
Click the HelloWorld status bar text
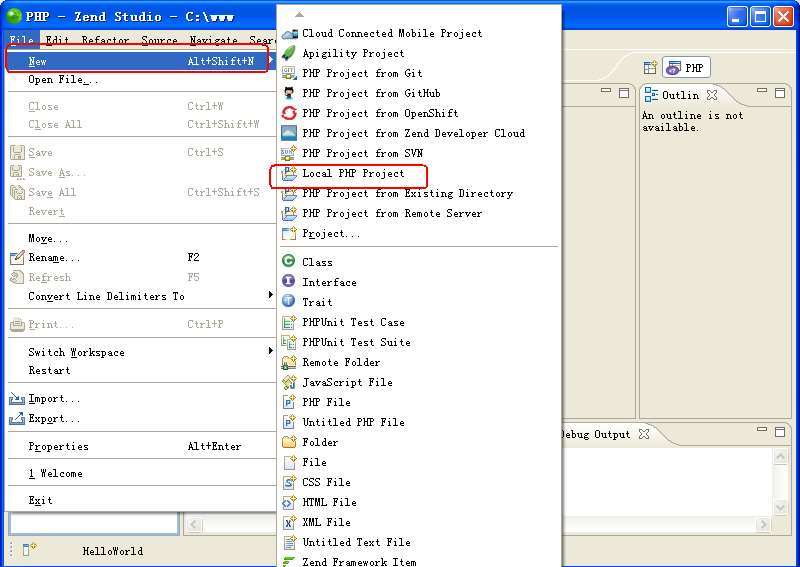113,551
